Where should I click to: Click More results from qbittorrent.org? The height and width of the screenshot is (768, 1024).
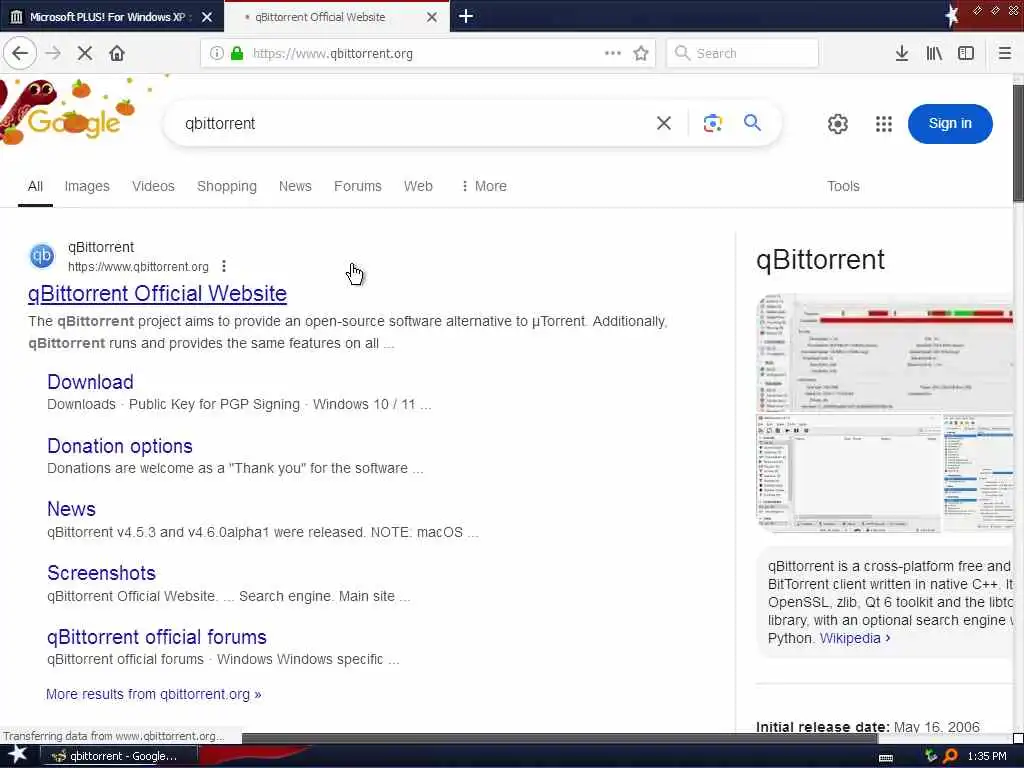tap(153, 694)
